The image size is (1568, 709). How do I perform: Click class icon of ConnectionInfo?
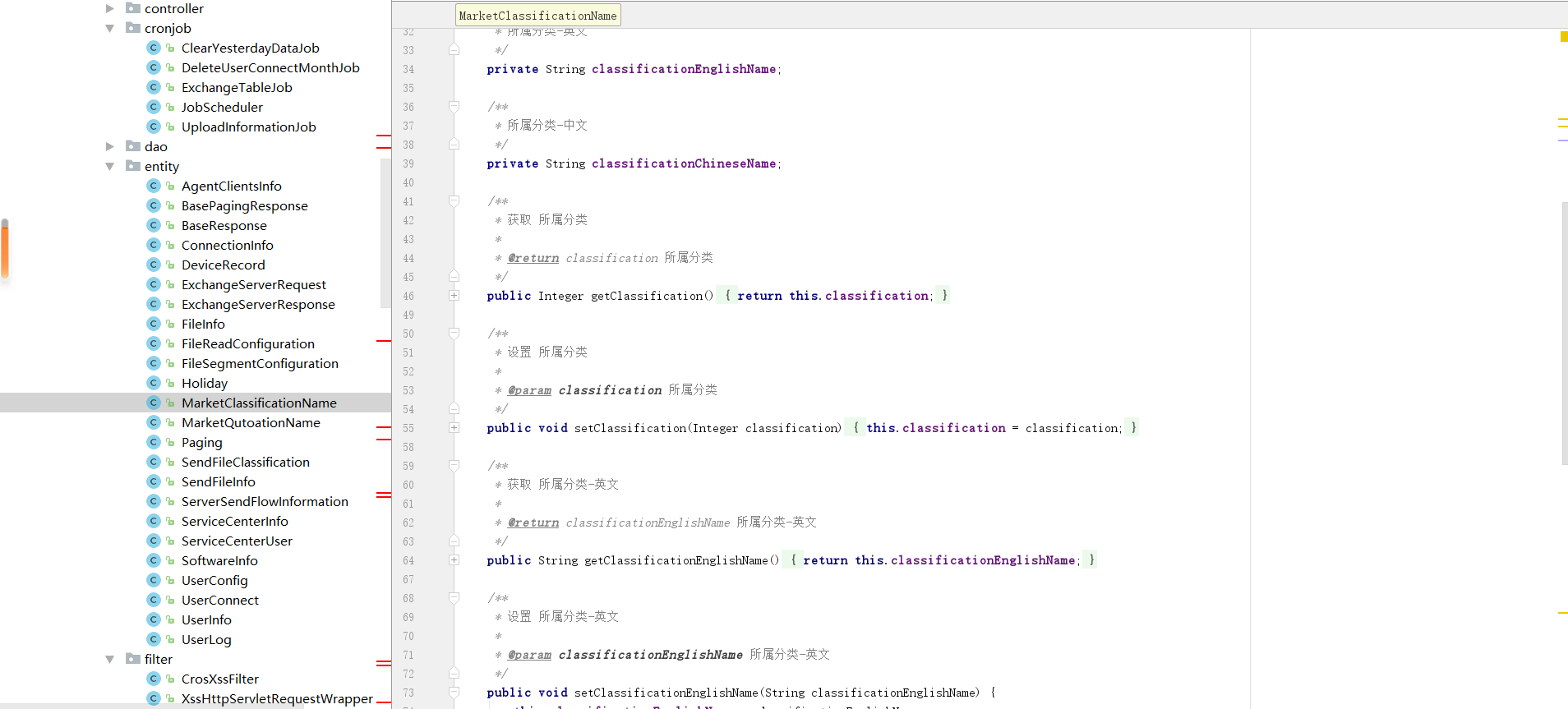tap(154, 245)
